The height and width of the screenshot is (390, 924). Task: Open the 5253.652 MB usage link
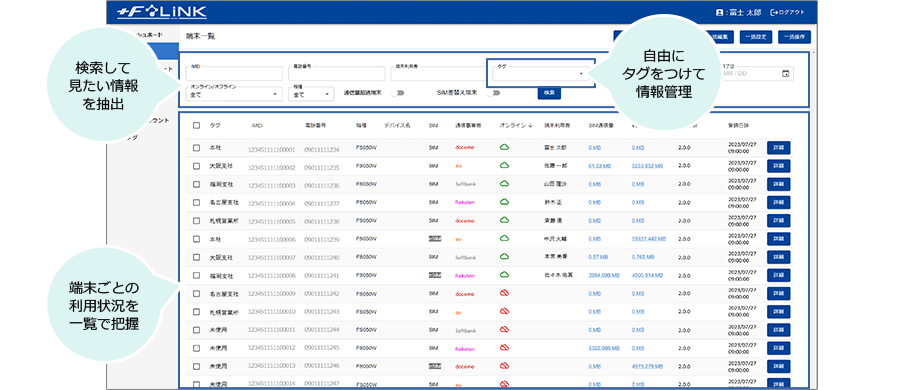(648, 166)
